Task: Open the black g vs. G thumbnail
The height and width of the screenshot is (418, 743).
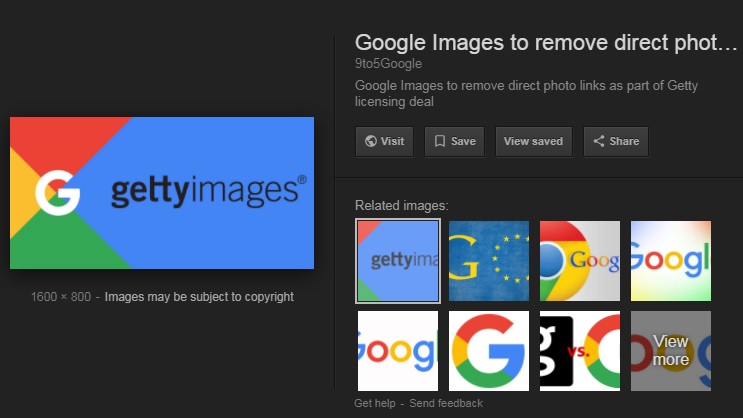Action: tap(580, 351)
